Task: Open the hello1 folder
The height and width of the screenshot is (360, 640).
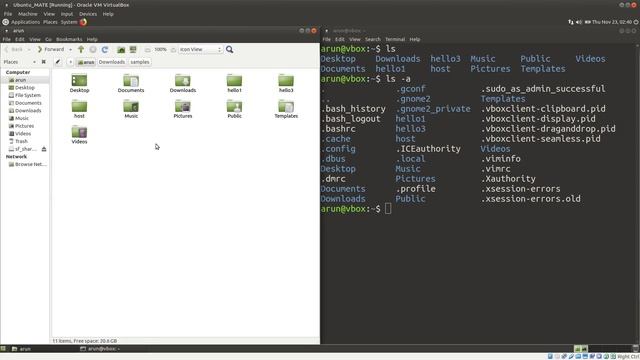Action: pos(234,83)
